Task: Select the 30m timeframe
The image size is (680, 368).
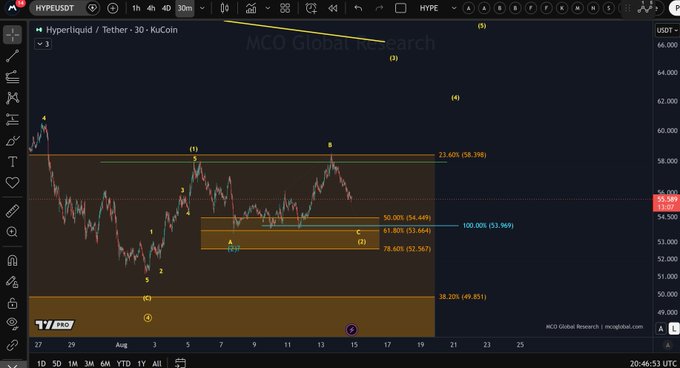Action: coord(185,8)
